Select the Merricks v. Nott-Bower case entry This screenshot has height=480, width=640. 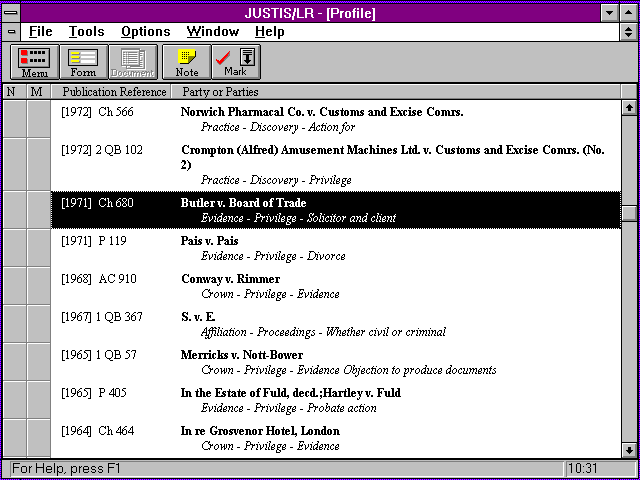pos(336,362)
